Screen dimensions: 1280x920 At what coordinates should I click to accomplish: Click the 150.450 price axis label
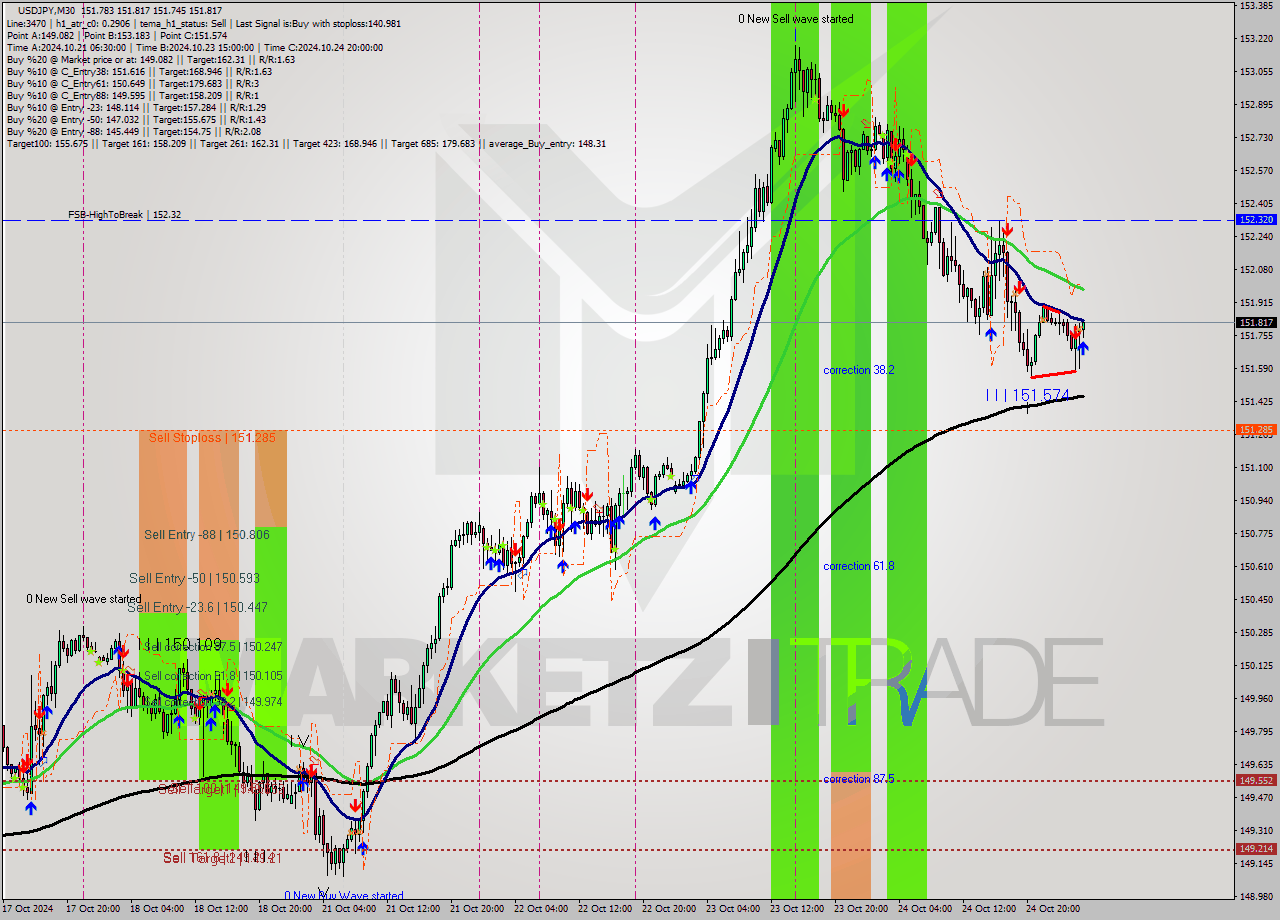coord(1256,600)
